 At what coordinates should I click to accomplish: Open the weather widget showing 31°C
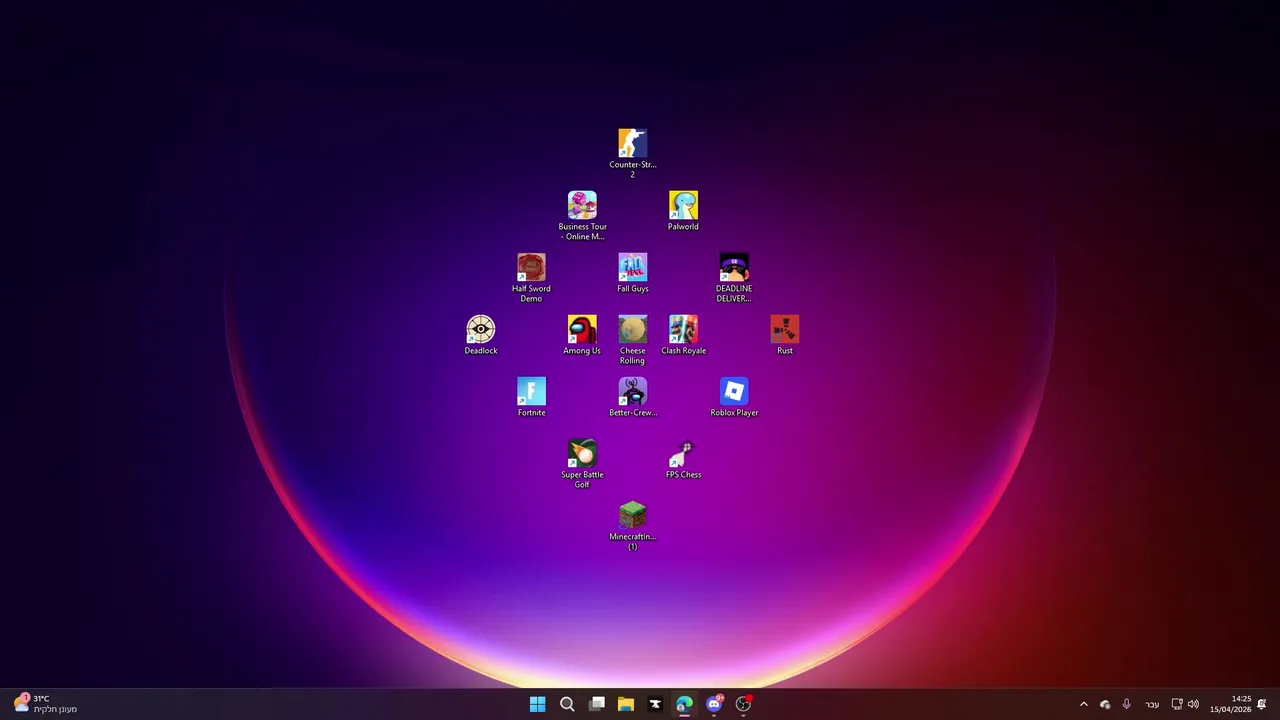click(x=45, y=704)
